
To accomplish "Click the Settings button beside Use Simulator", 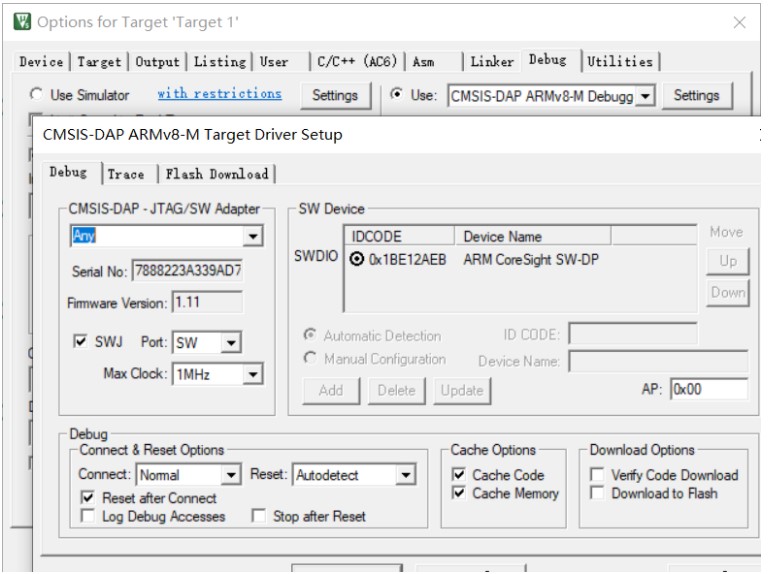I will click(335, 95).
